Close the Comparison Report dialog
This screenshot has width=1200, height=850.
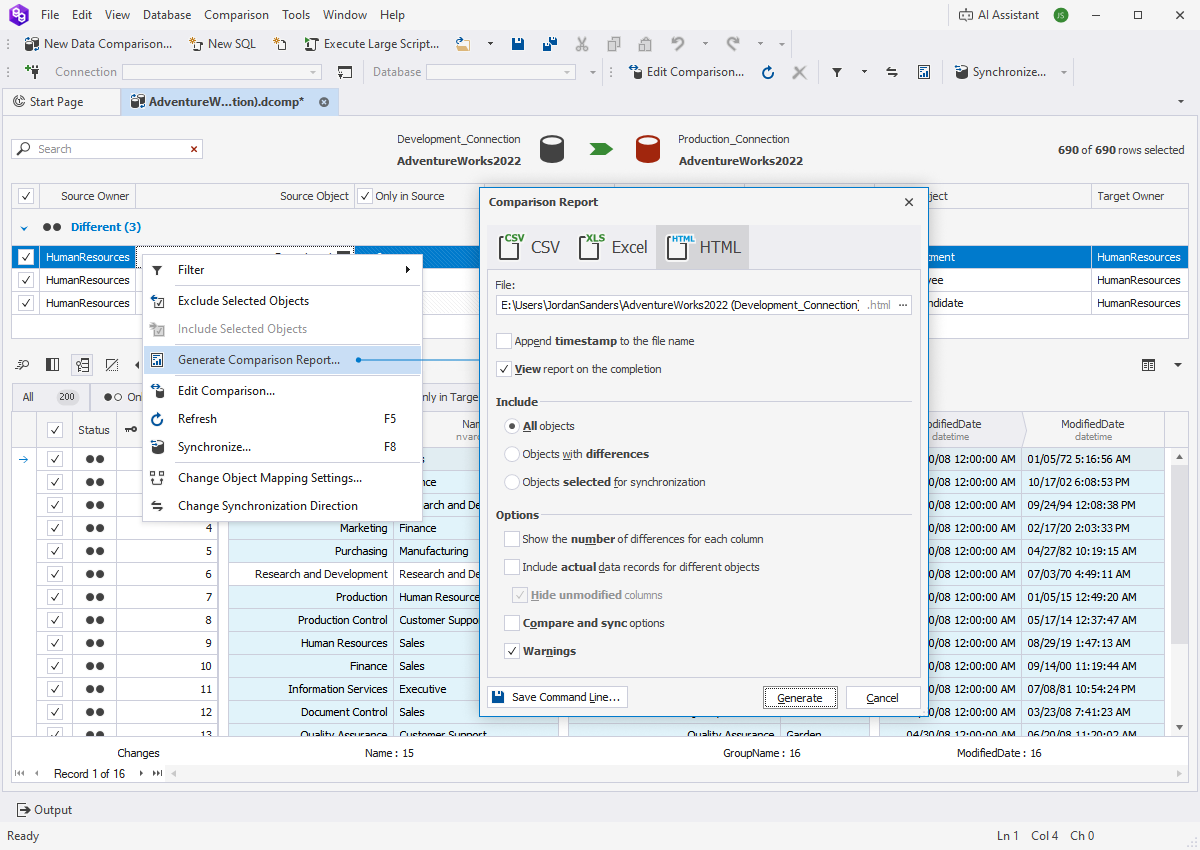point(909,202)
